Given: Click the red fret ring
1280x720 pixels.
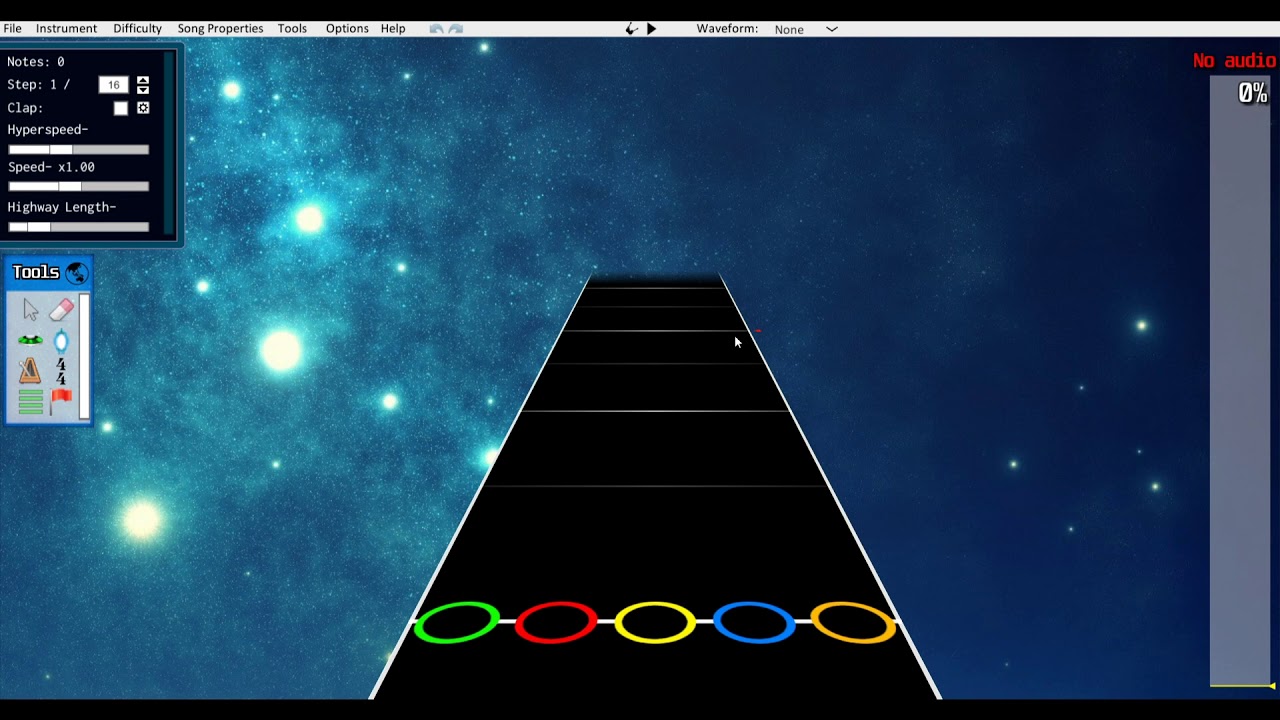Looking at the screenshot, I should 556,622.
